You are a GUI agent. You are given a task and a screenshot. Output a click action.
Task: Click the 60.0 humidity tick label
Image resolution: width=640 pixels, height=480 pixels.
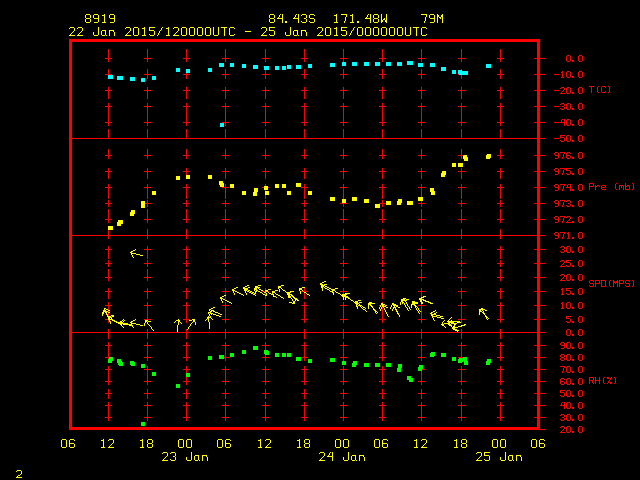pos(571,382)
